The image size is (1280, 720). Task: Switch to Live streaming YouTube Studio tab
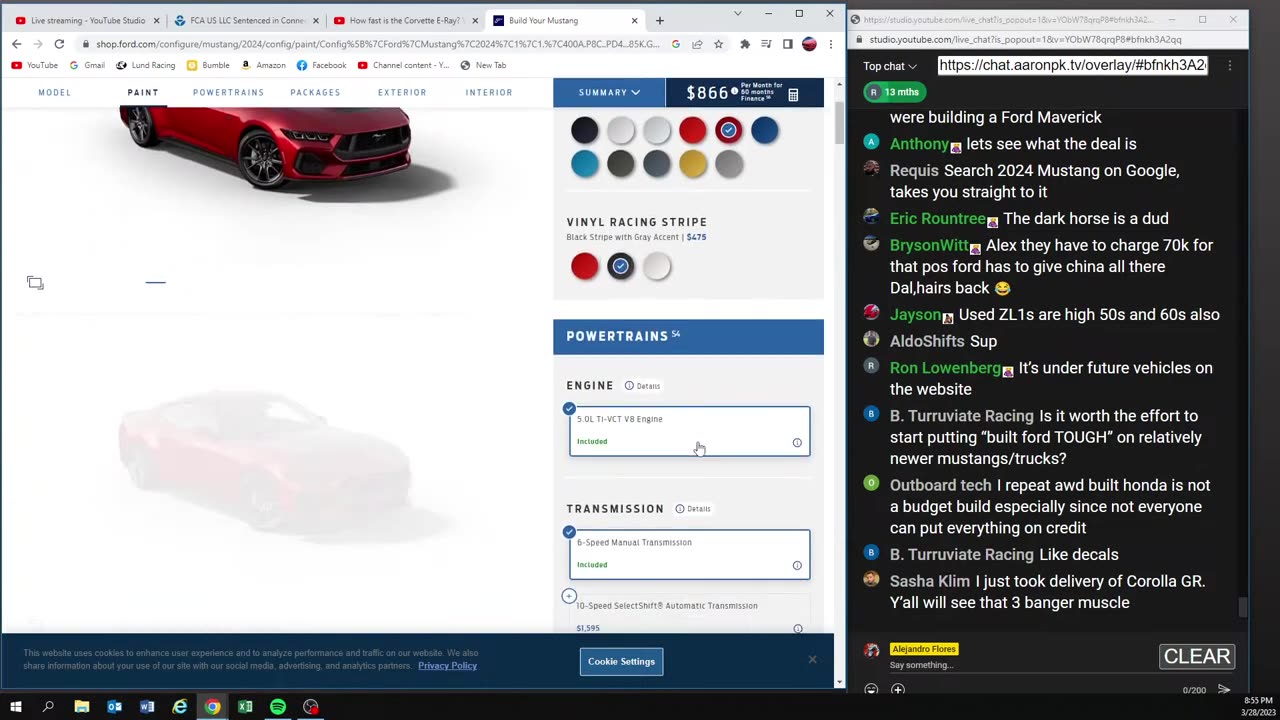85,20
